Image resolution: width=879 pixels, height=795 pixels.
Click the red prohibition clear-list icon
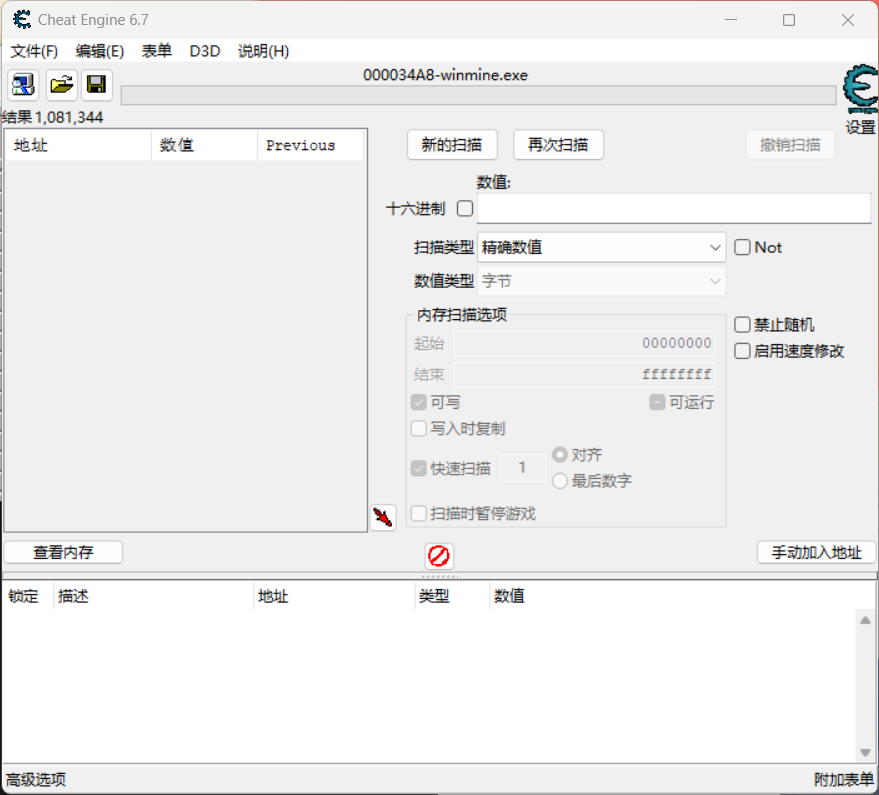coord(439,556)
